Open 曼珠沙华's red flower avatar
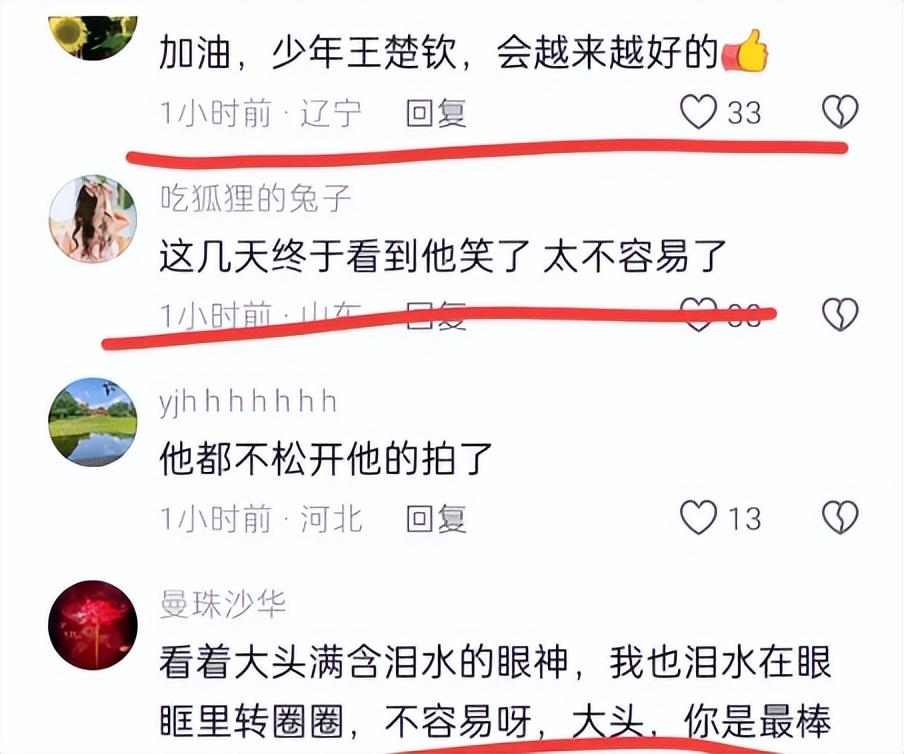 pos(93,625)
